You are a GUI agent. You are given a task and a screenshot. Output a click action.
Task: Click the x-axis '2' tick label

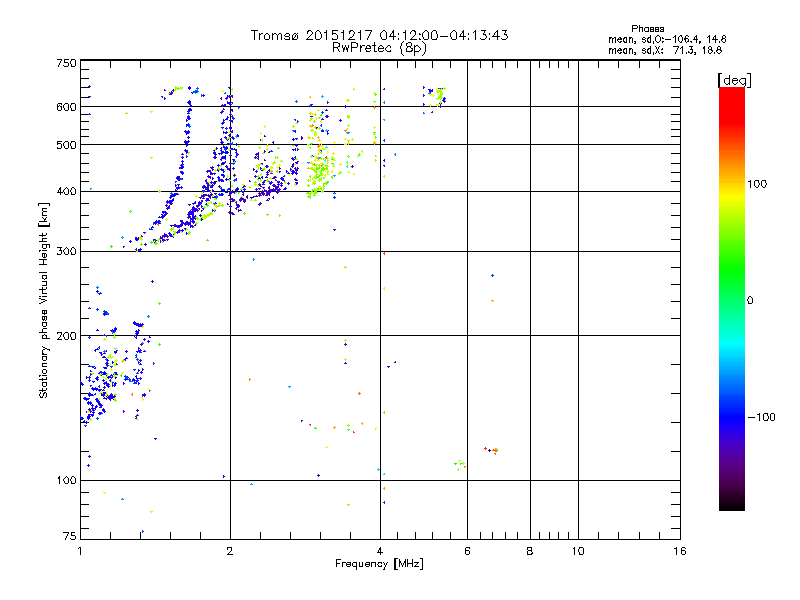(x=230, y=551)
